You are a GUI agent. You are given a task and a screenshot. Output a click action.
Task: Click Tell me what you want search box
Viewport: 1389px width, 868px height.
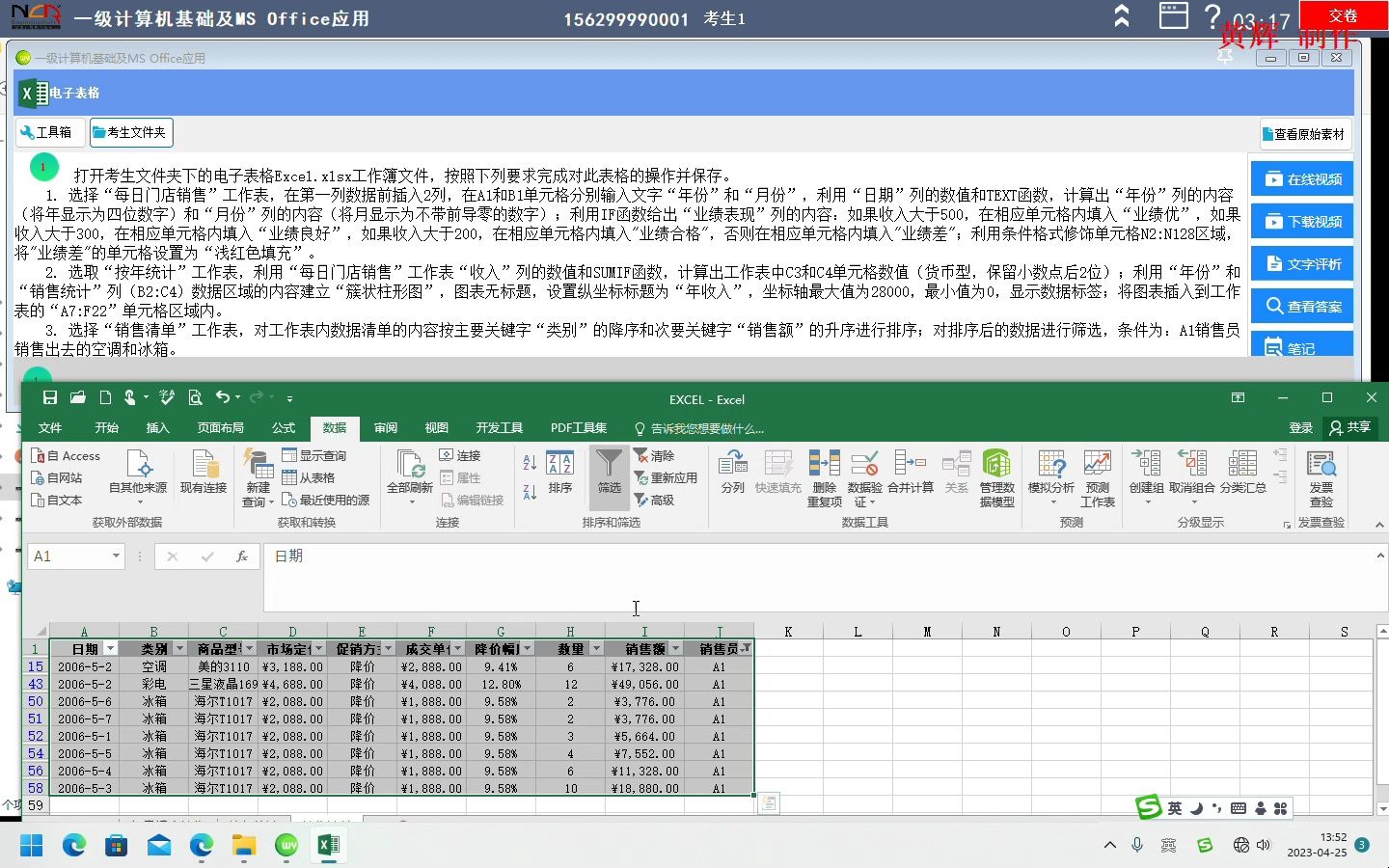click(699, 428)
